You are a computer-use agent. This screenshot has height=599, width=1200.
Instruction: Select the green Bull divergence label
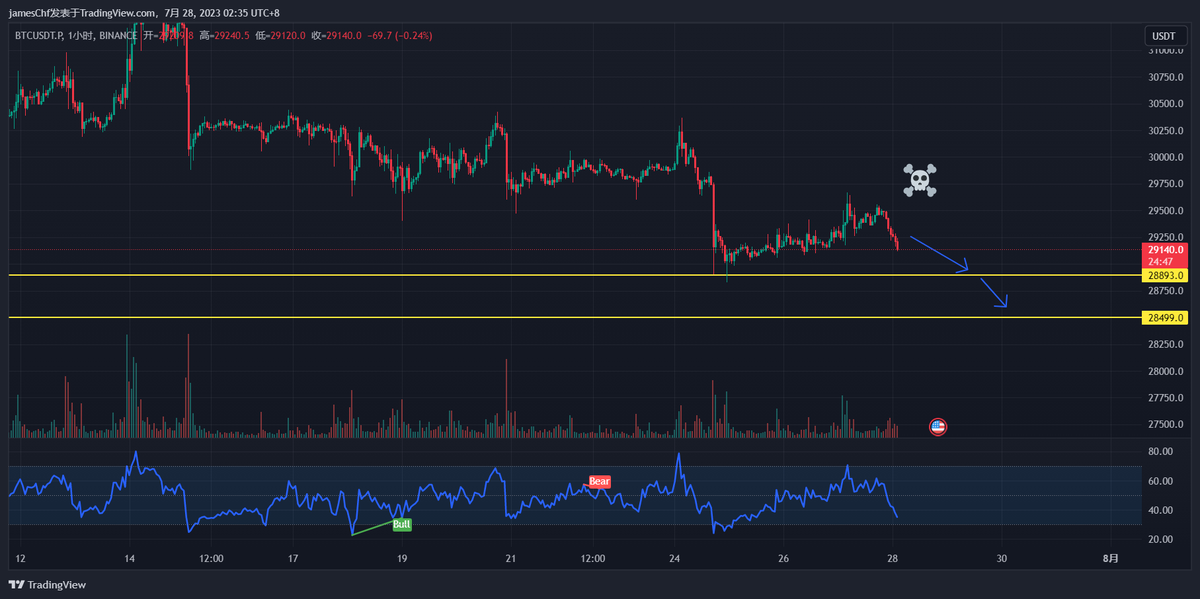(x=401, y=524)
